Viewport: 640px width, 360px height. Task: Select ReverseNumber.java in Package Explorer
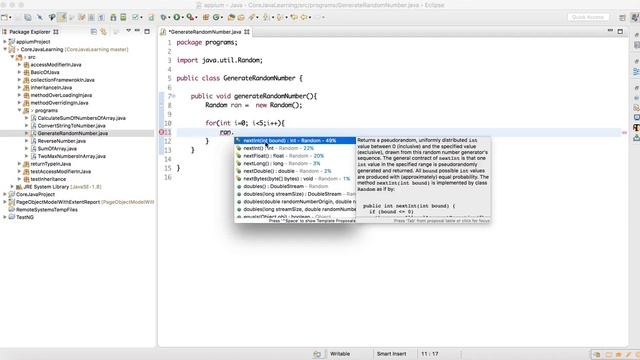61,141
